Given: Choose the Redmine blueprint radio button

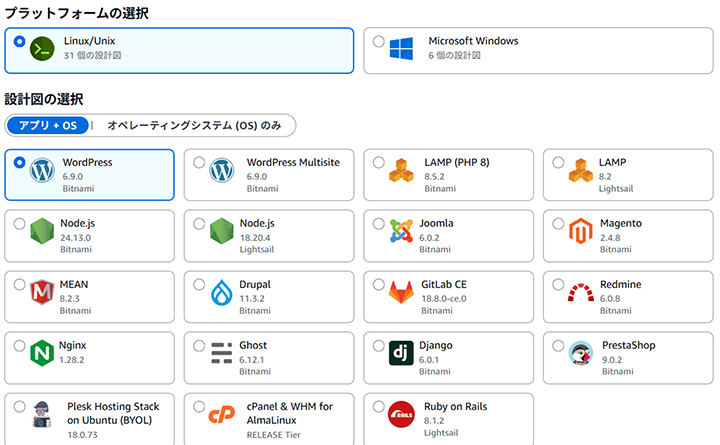Looking at the screenshot, I should click(x=558, y=285).
